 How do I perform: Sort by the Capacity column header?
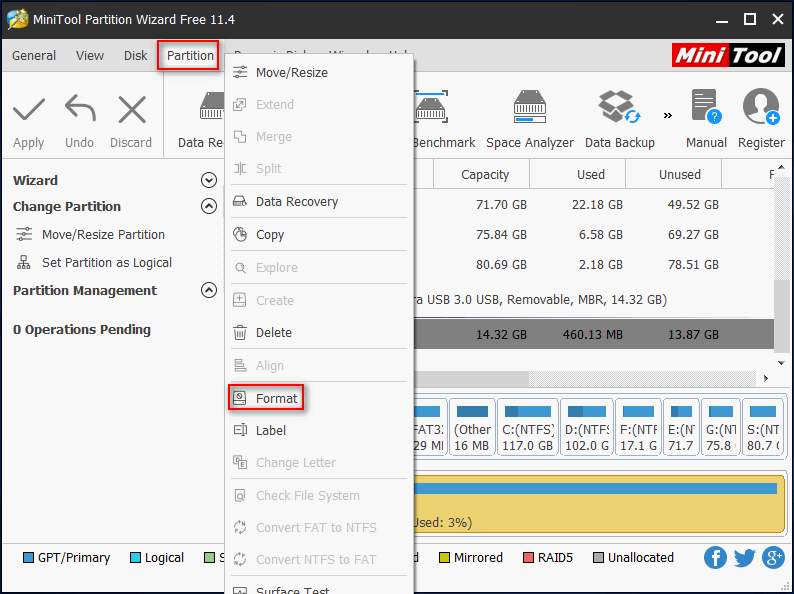(482, 174)
